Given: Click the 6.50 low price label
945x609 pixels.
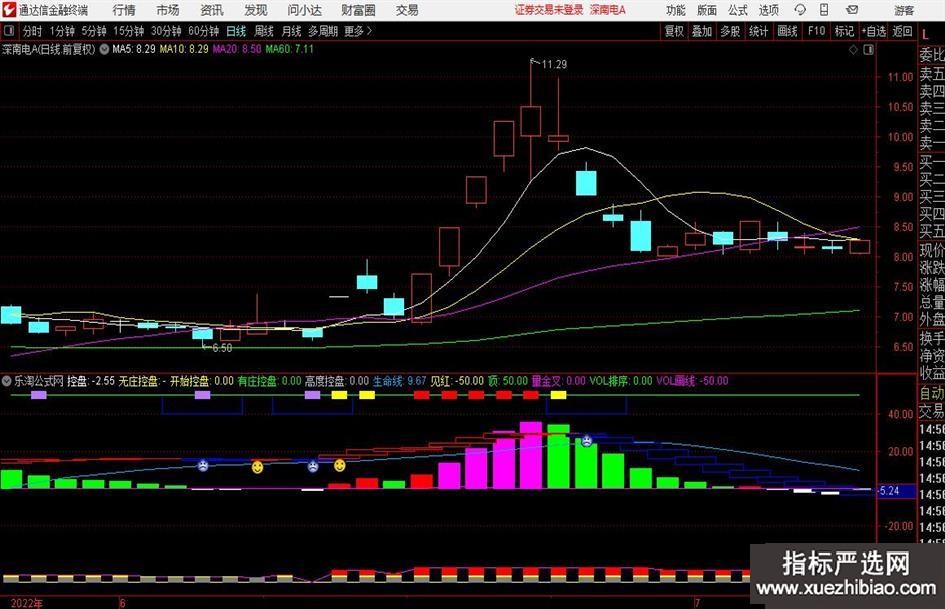Looking at the screenshot, I should [222, 348].
